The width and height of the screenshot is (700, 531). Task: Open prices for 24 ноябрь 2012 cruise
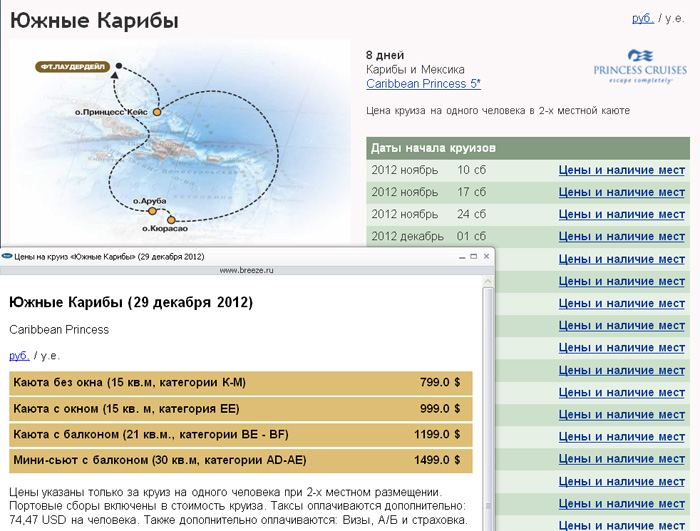coord(621,214)
